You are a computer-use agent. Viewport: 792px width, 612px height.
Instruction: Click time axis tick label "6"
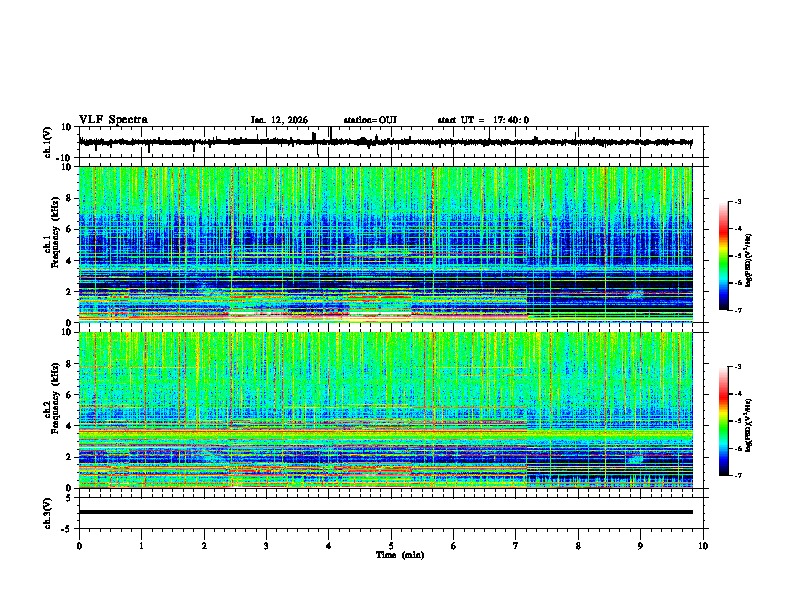click(454, 546)
